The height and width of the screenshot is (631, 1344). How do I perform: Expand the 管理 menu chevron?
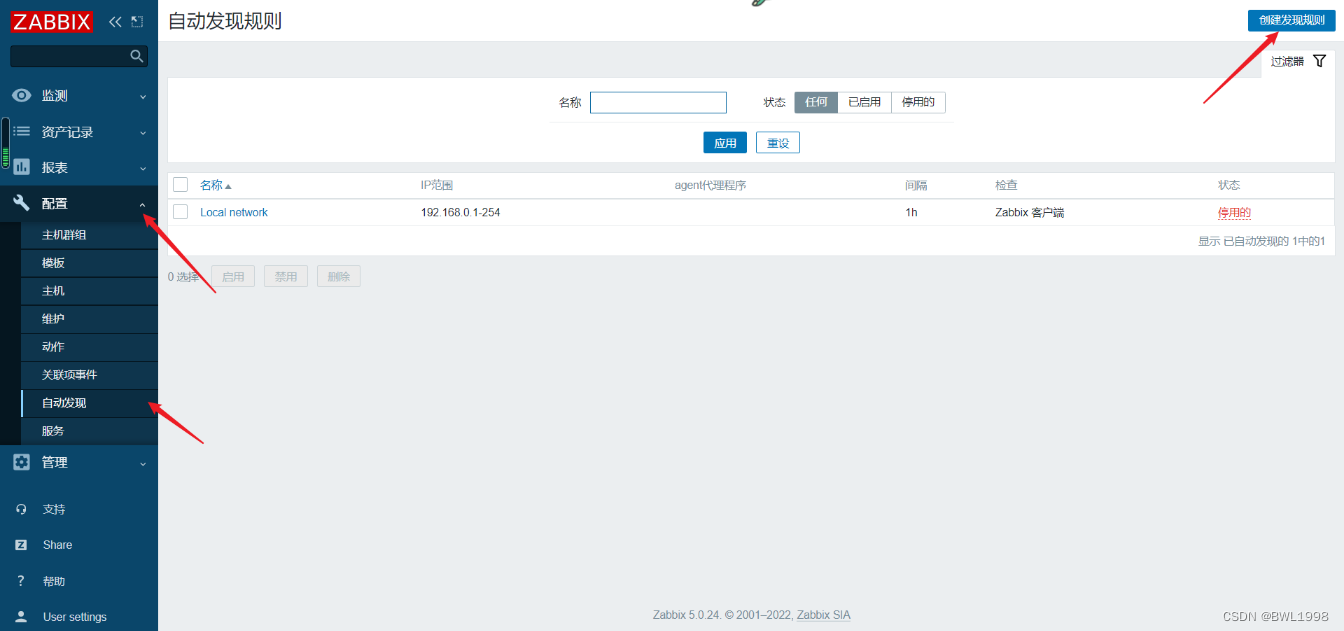(142, 463)
